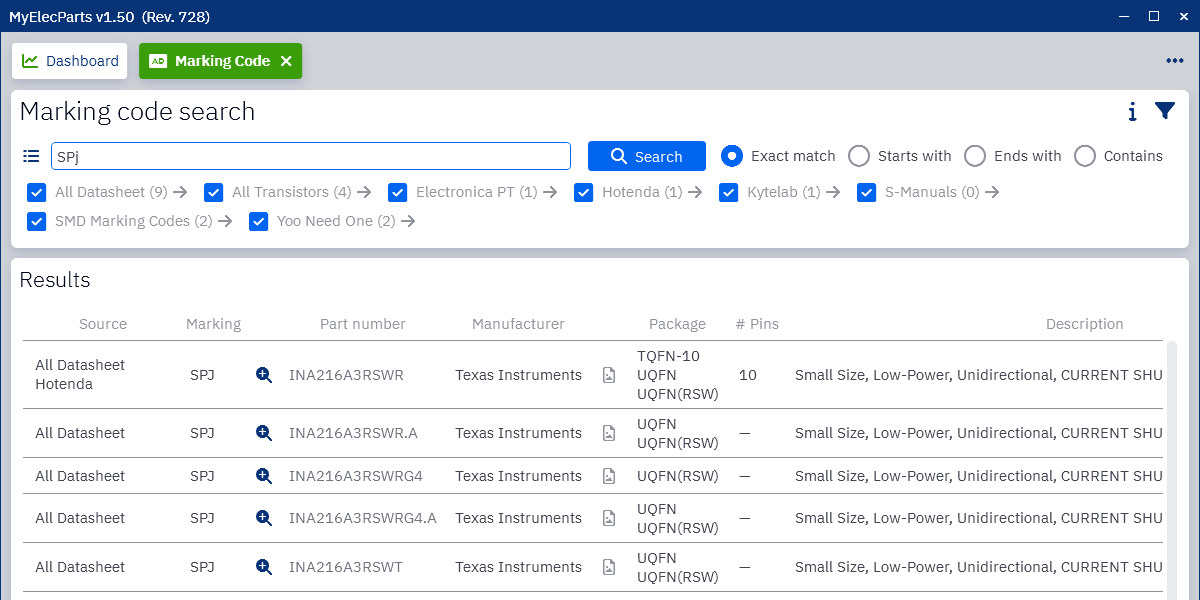
Task: Click the marking code search input field
Action: [x=310, y=156]
